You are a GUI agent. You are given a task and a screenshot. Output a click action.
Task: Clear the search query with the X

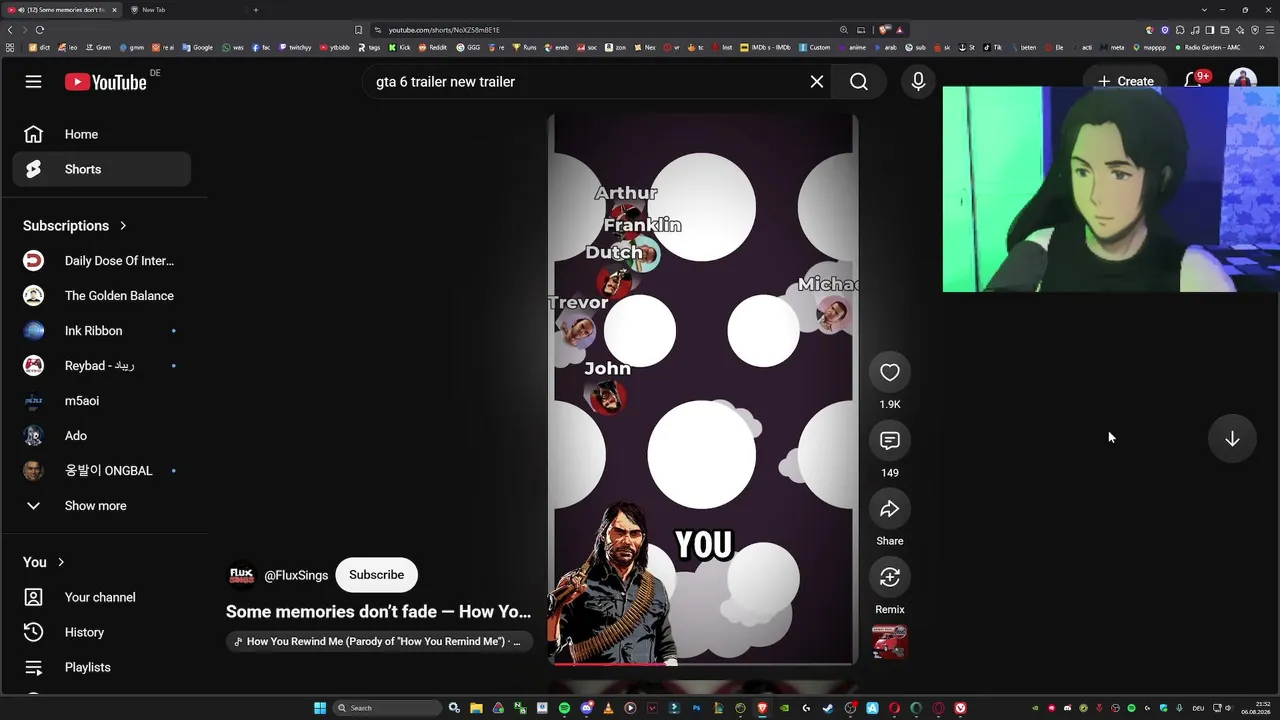click(x=817, y=82)
